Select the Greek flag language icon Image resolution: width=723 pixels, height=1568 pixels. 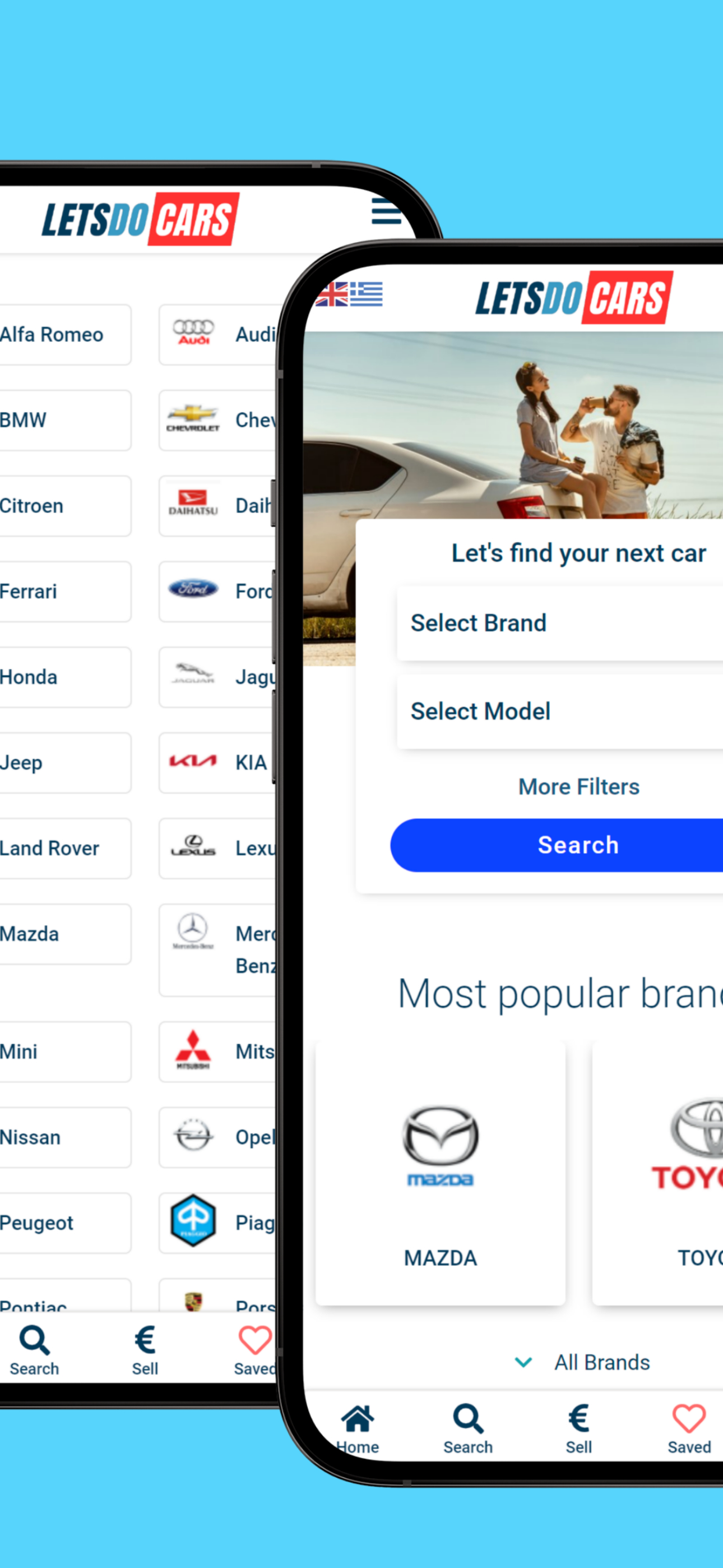point(367,293)
